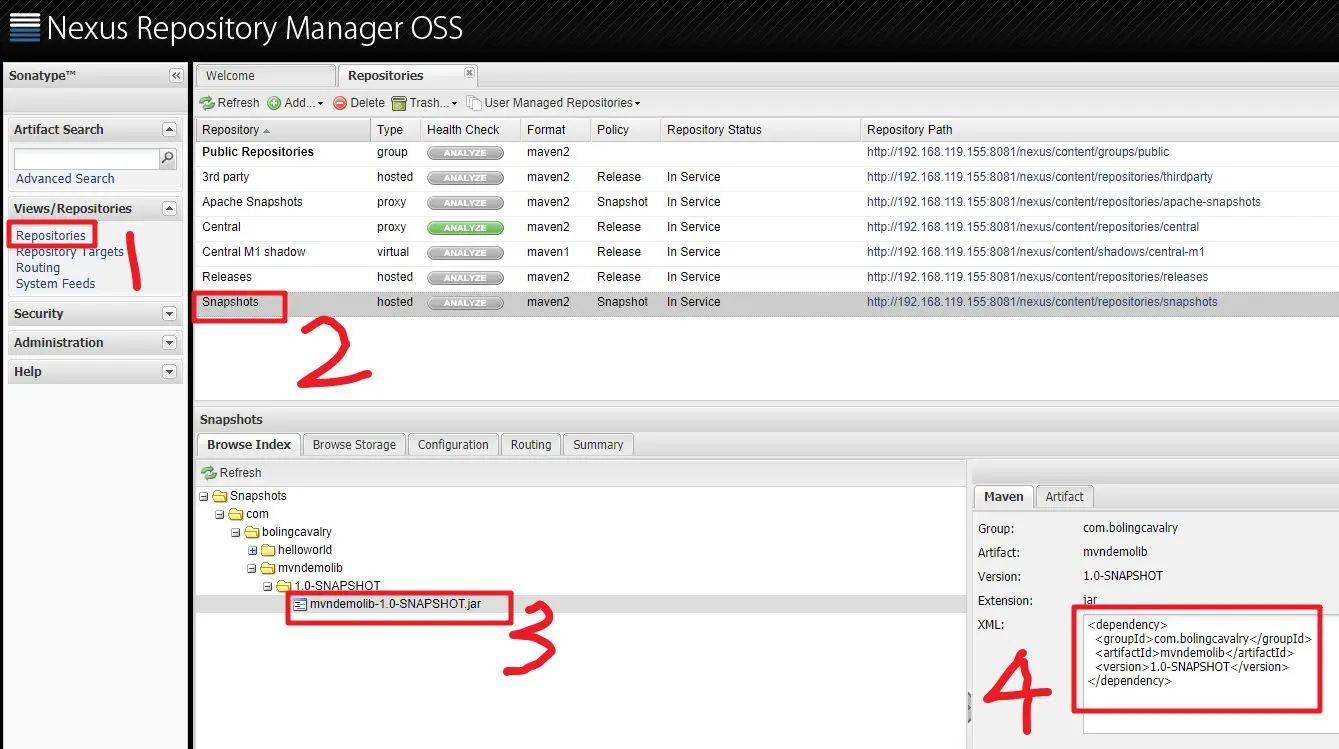This screenshot has width=1339, height=749.
Task: Open the Routing link in sidebar
Action: coord(38,268)
